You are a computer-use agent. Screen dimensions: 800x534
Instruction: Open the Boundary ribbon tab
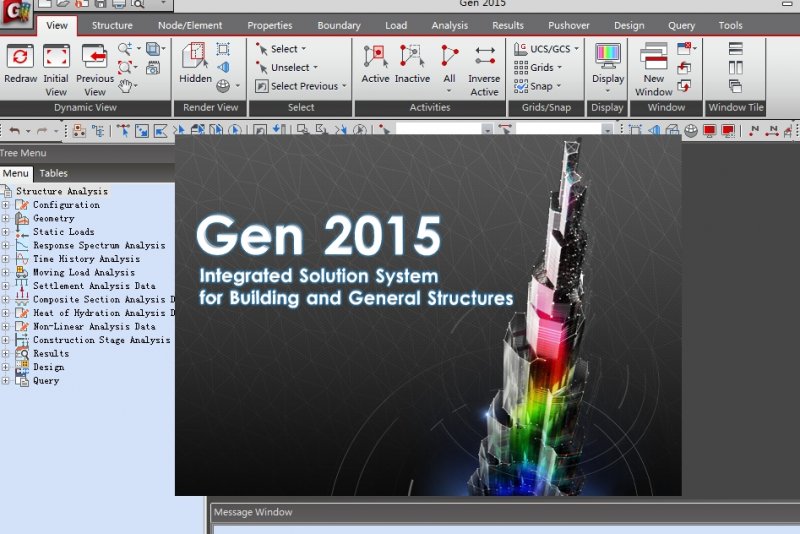(x=339, y=26)
